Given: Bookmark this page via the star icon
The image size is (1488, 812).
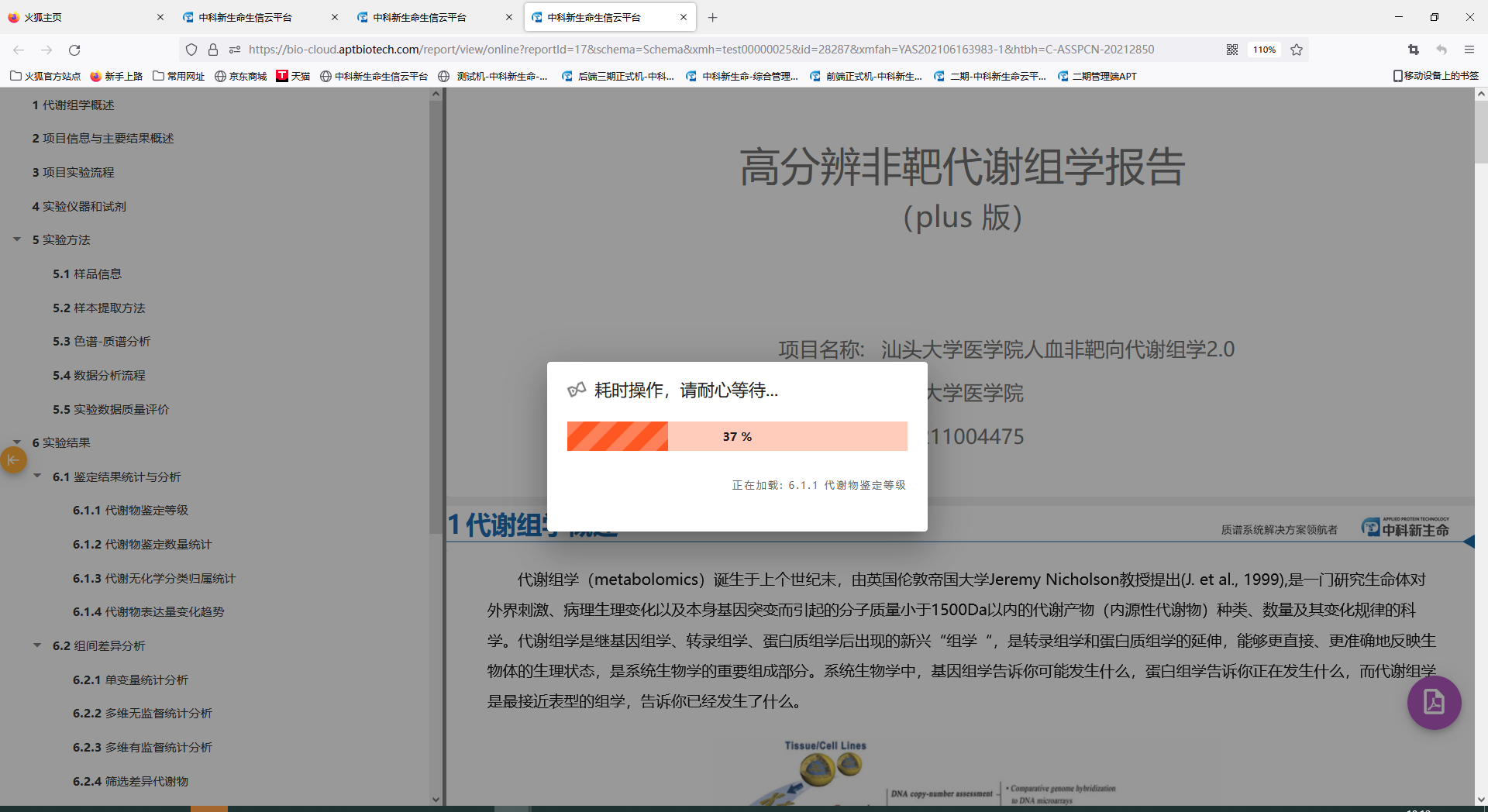Looking at the screenshot, I should (x=1297, y=50).
